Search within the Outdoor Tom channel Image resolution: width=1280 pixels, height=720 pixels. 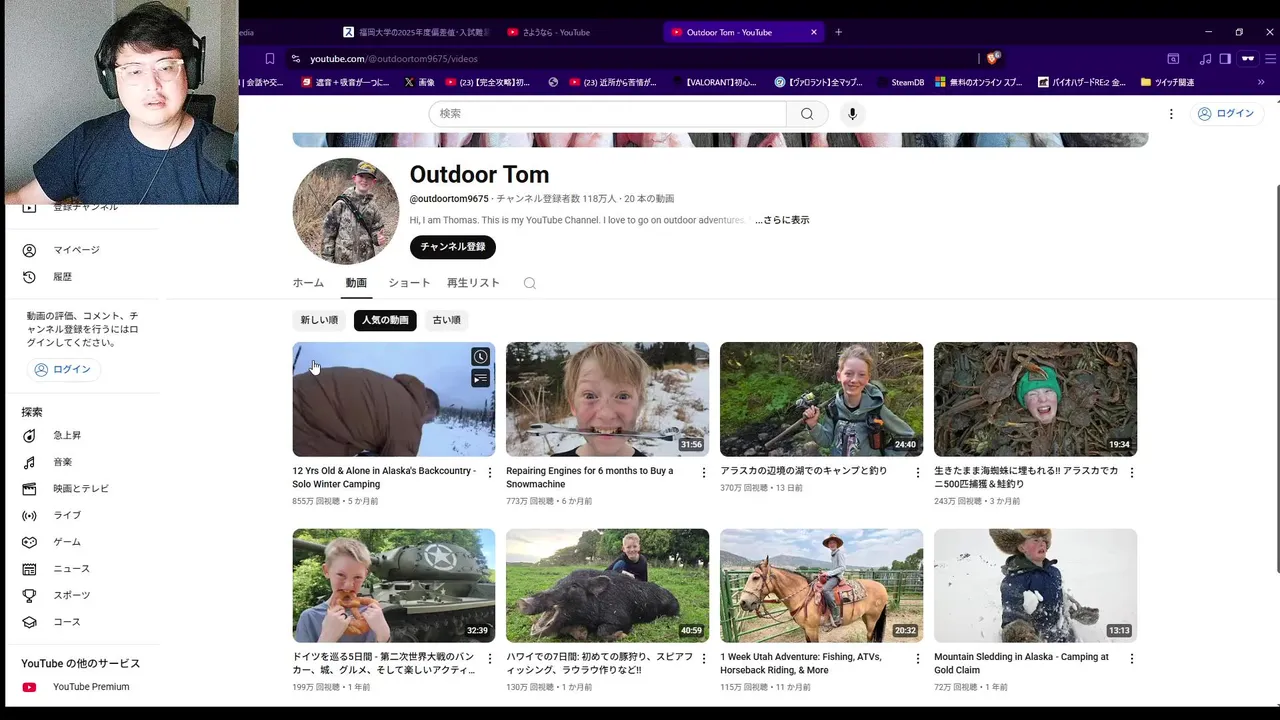coord(530,283)
